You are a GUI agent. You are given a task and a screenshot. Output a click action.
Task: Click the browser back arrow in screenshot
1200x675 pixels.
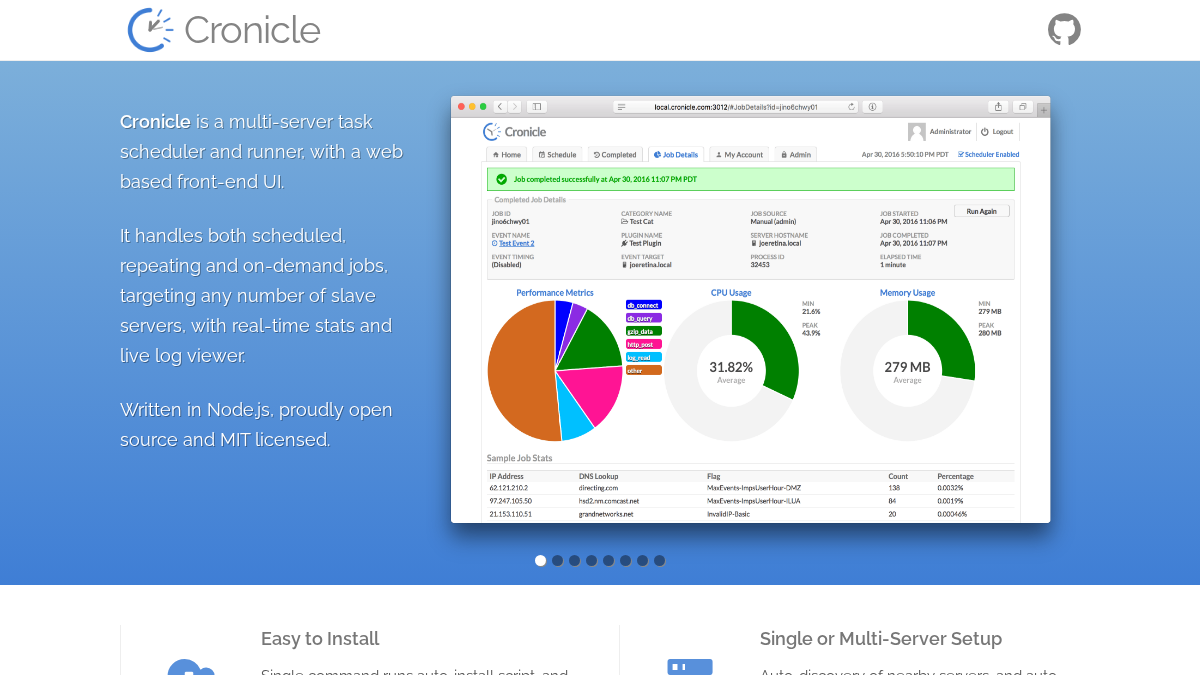[500, 106]
